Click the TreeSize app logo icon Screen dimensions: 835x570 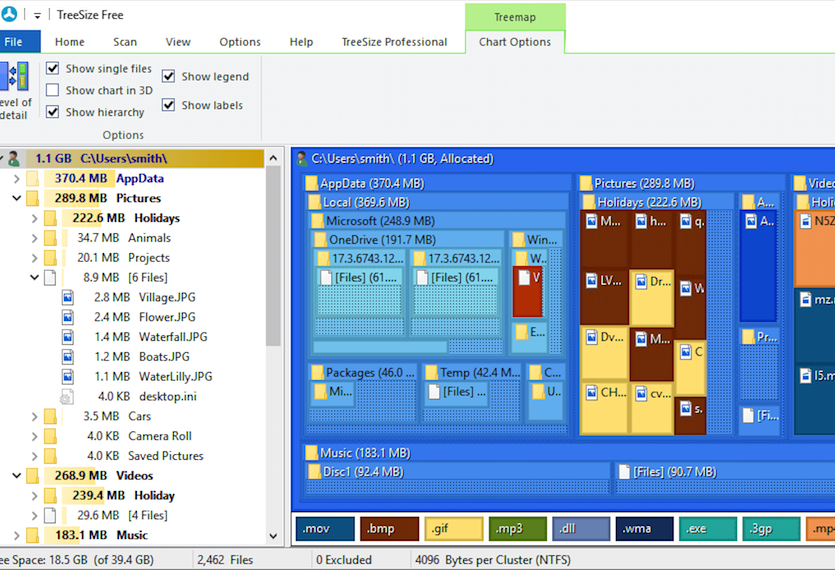click(x=9, y=14)
